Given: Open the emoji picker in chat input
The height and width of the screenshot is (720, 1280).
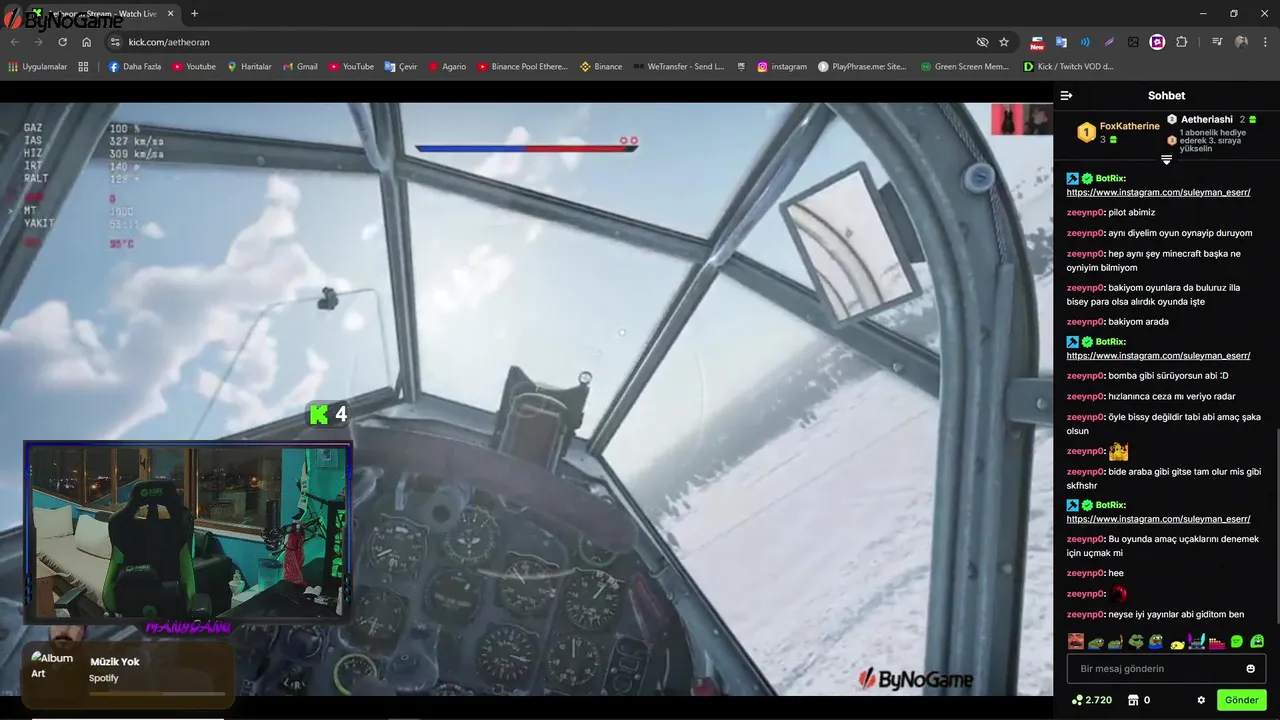Looking at the screenshot, I should (x=1250, y=668).
